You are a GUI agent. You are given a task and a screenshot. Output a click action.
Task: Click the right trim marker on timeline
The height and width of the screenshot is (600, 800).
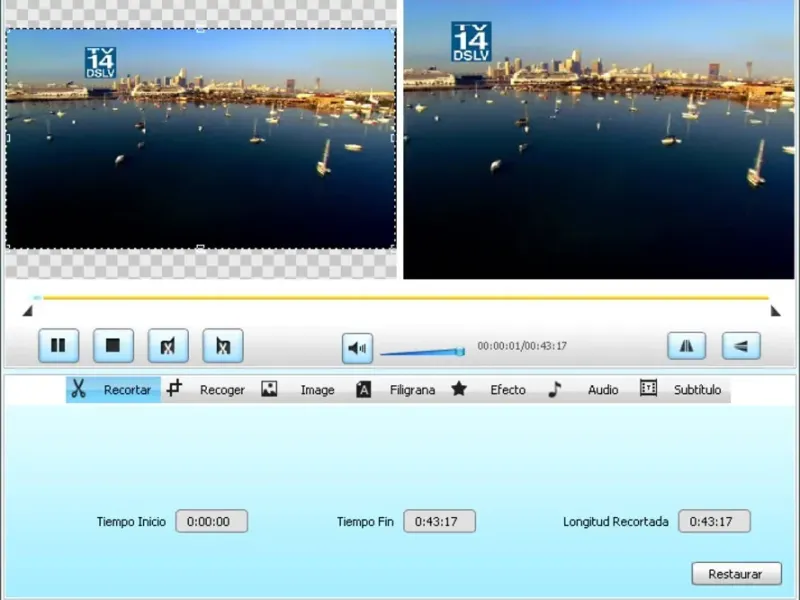(776, 311)
